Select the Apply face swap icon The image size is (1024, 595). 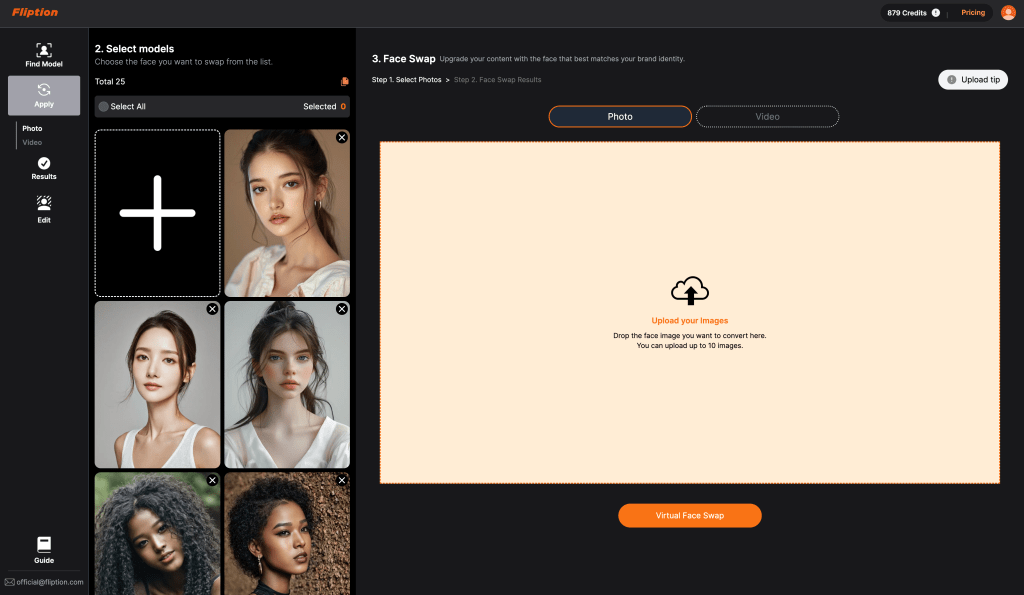(44, 90)
